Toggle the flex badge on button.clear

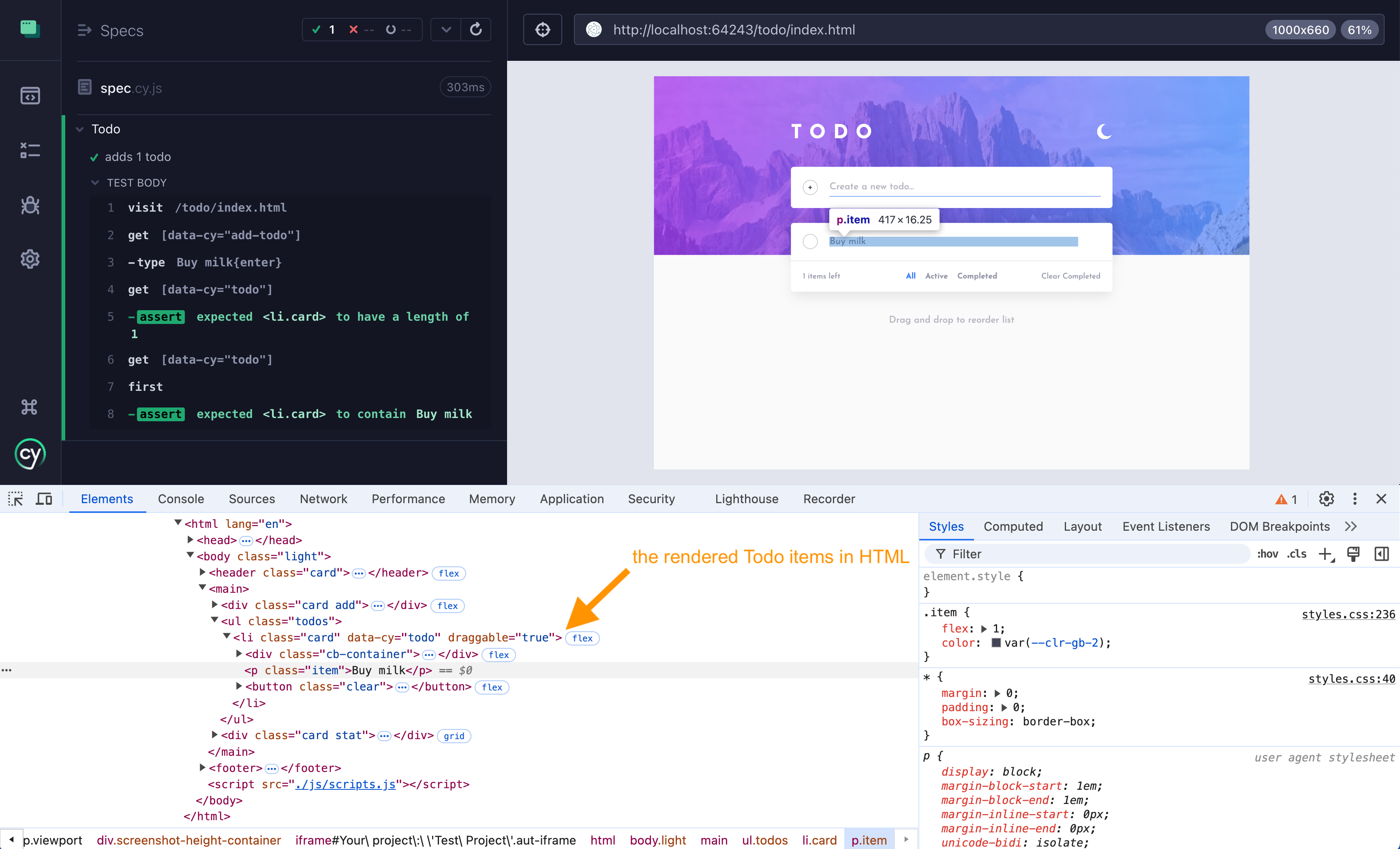point(492,687)
